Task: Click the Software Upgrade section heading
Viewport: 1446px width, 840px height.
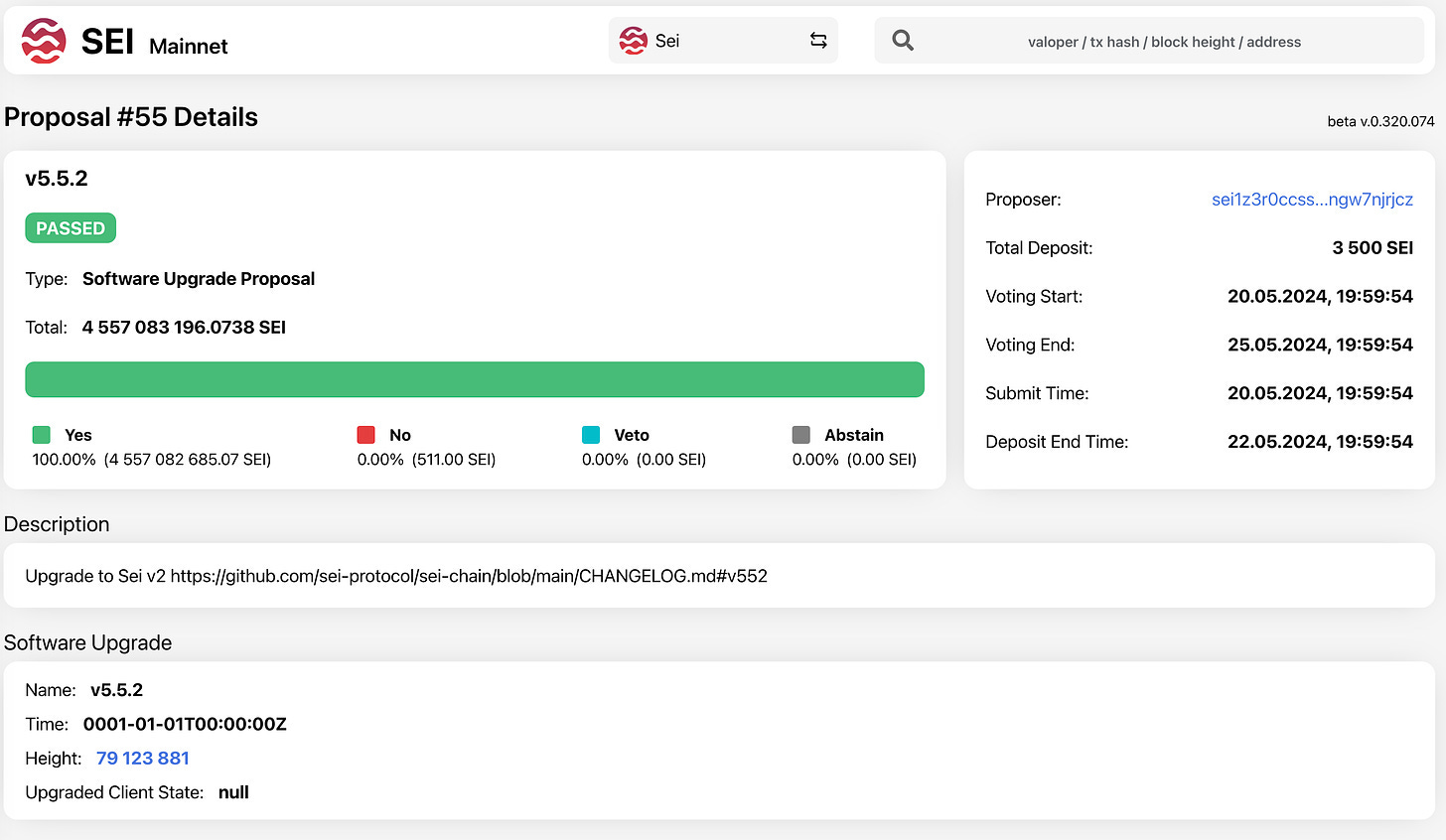Action: (x=87, y=643)
